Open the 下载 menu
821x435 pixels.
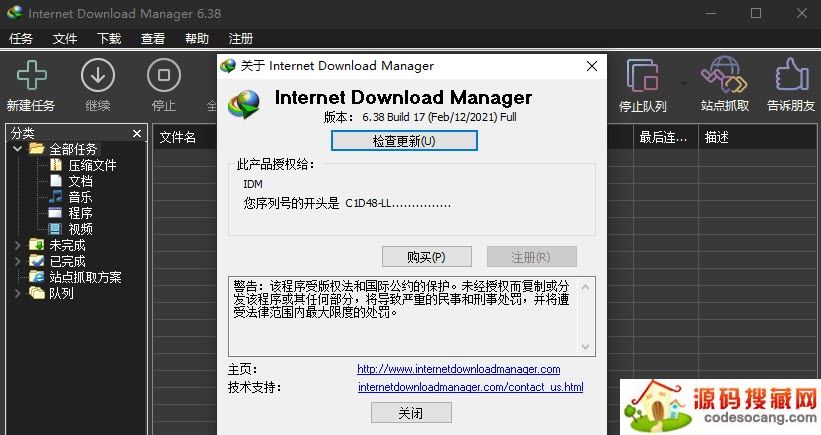coord(109,38)
